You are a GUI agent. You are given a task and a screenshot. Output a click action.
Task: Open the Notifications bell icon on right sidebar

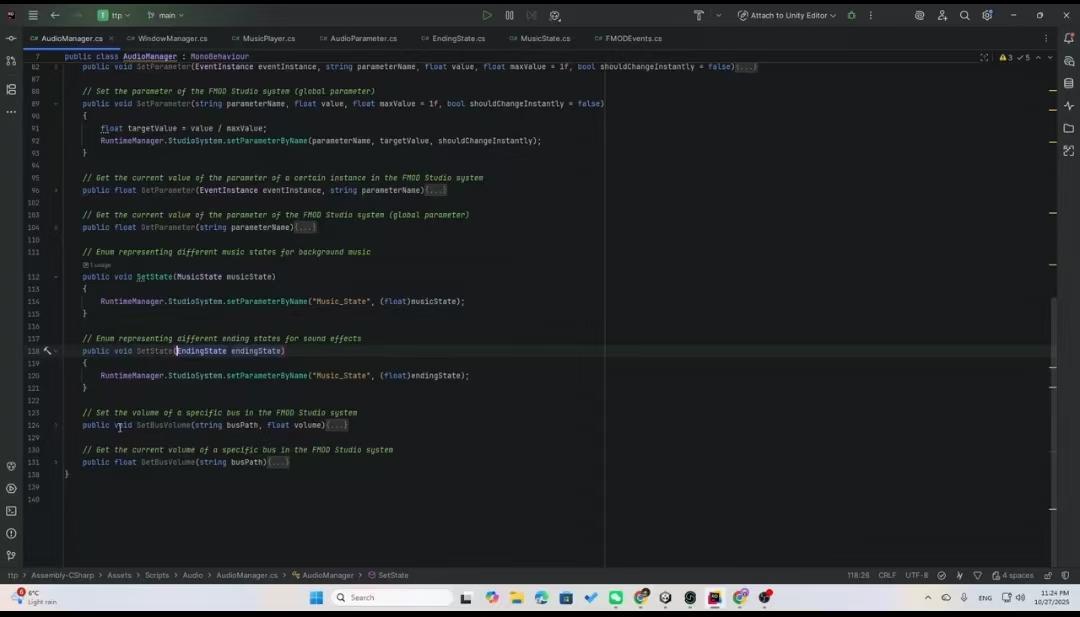pos(1069,39)
